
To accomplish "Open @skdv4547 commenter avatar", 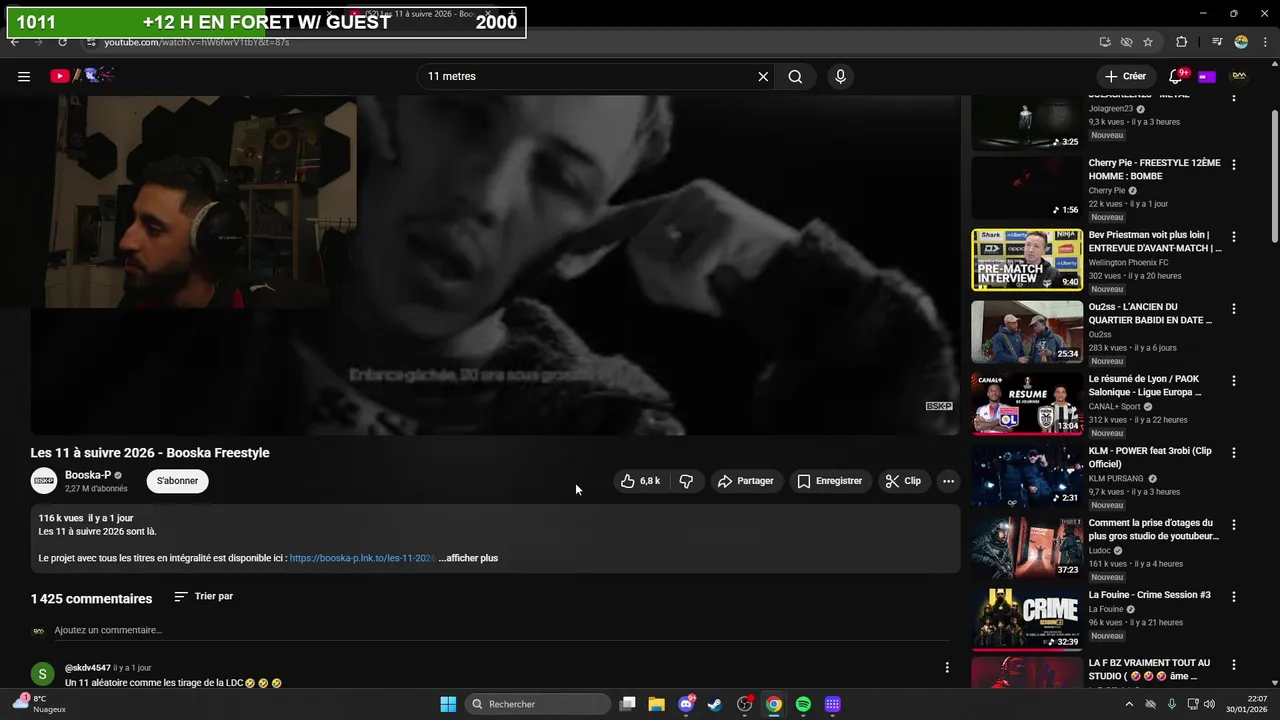I will [x=42, y=673].
